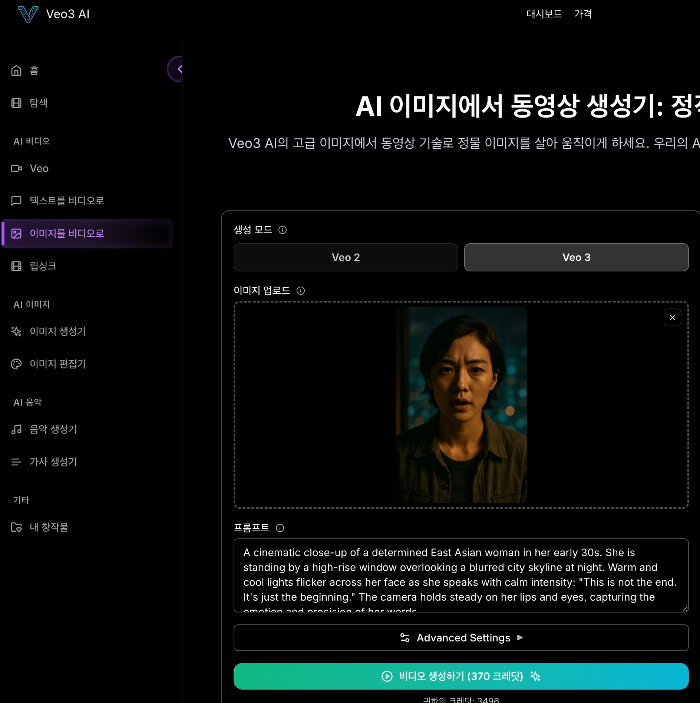Open the home icon in sidebar
This screenshot has height=703, width=700.
[x=16, y=70]
